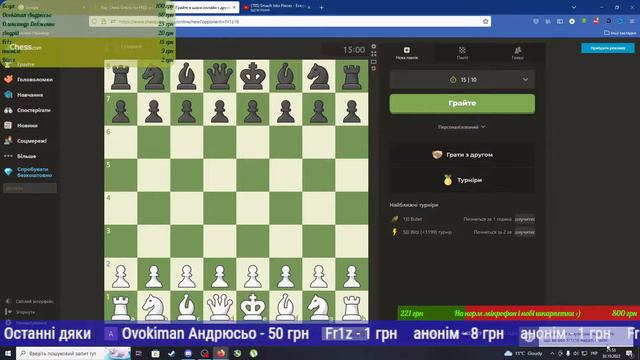This screenshot has height=360, width=640.
Task: Open new browser tab with plus
Action: pos(321,7)
